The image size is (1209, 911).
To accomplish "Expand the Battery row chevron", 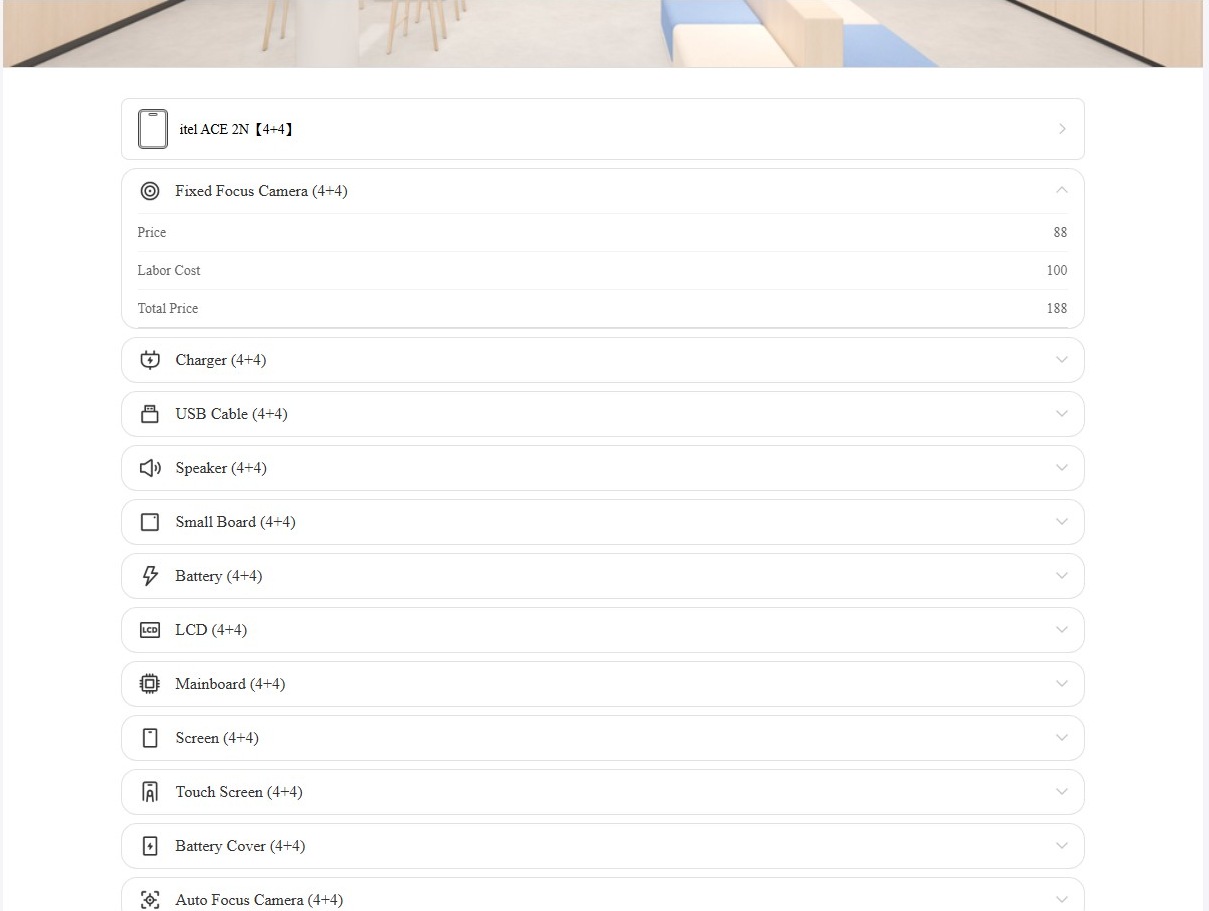I will point(1062,576).
